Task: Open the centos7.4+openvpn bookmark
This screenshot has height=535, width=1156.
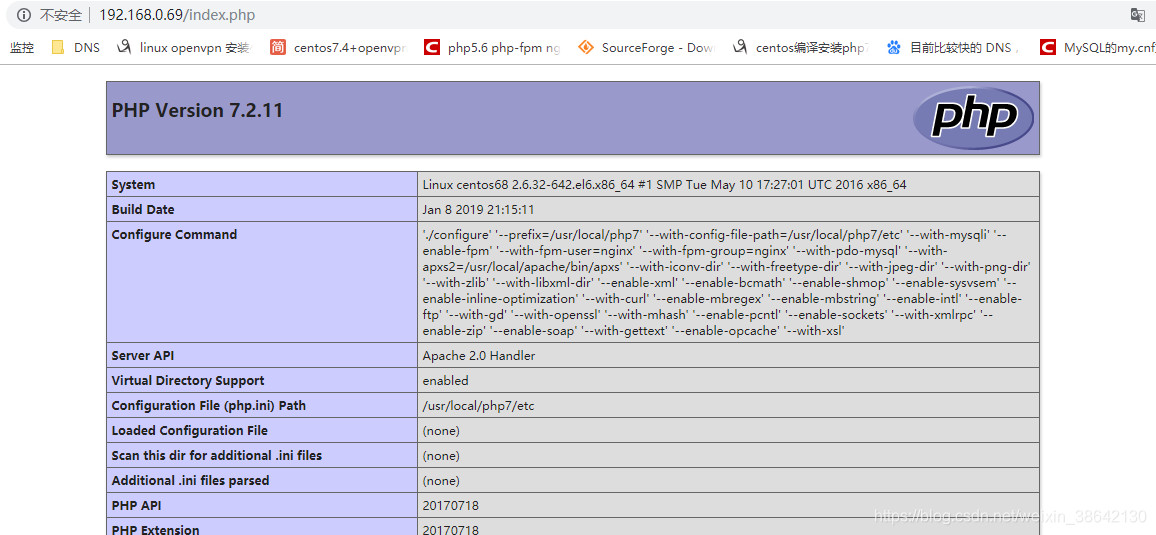Action: click(338, 48)
